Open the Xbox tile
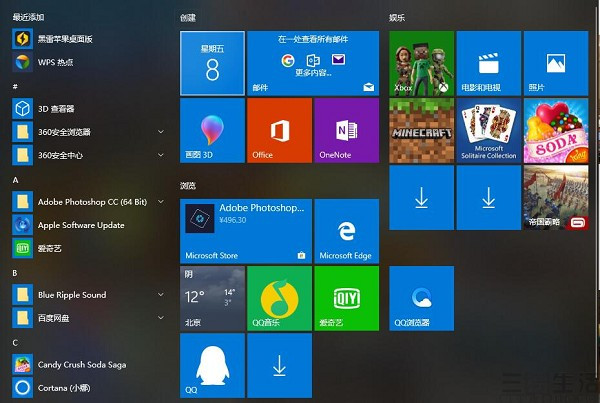 pos(421,62)
